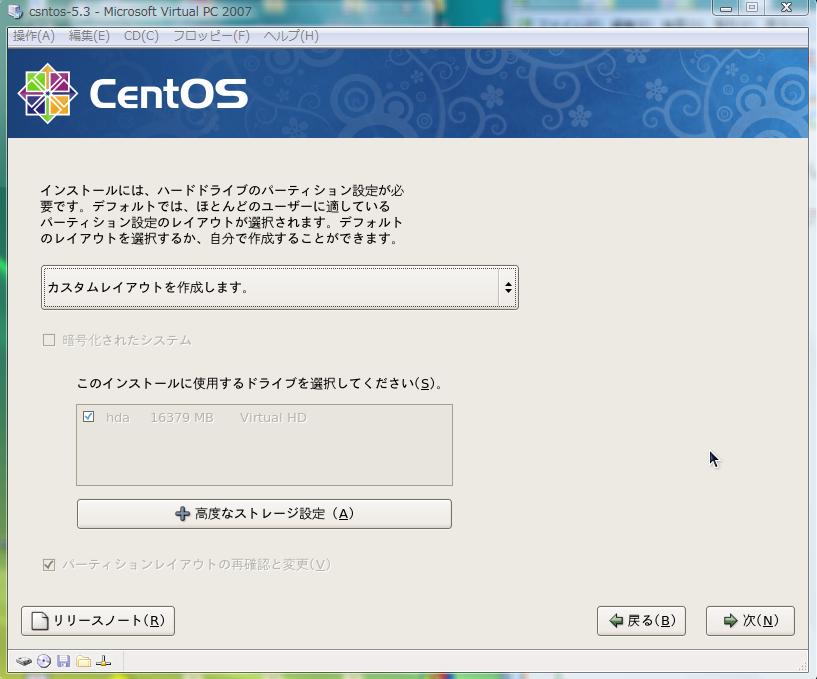The image size is (817, 679).
Task: Click the floppy disk status bar icon
Action: tap(64, 661)
